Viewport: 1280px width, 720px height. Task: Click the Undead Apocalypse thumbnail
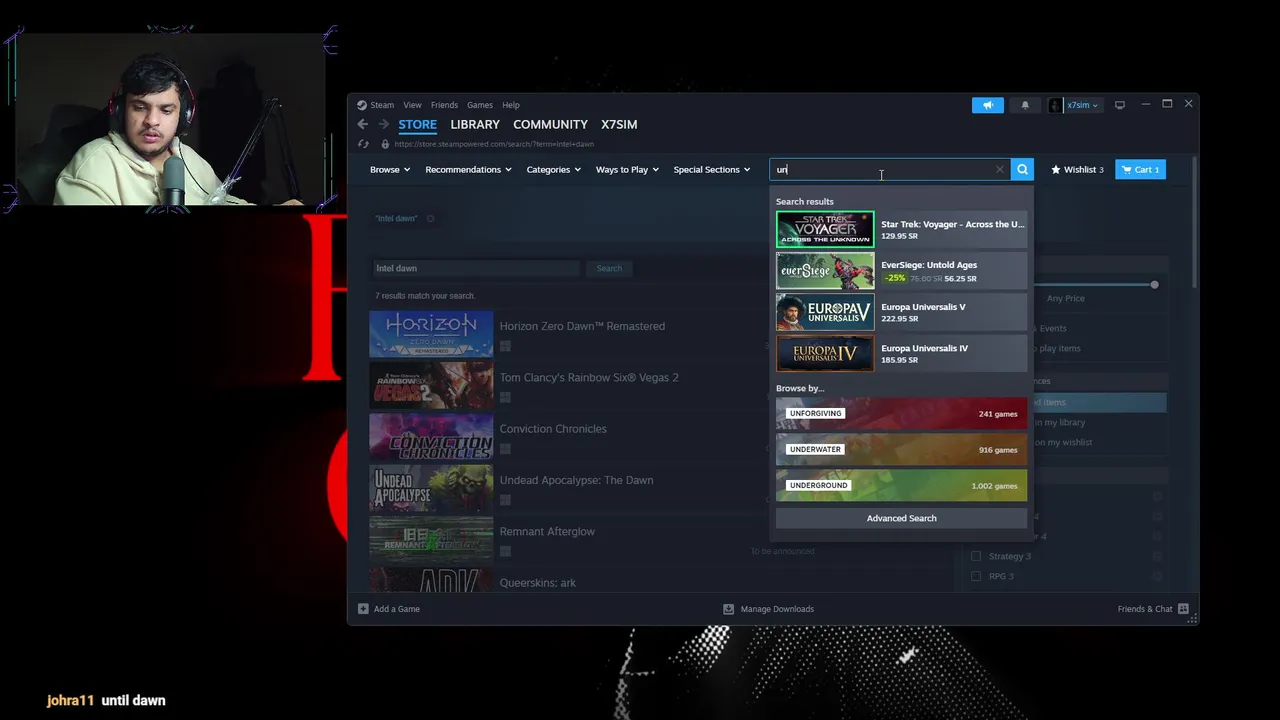tap(431, 489)
